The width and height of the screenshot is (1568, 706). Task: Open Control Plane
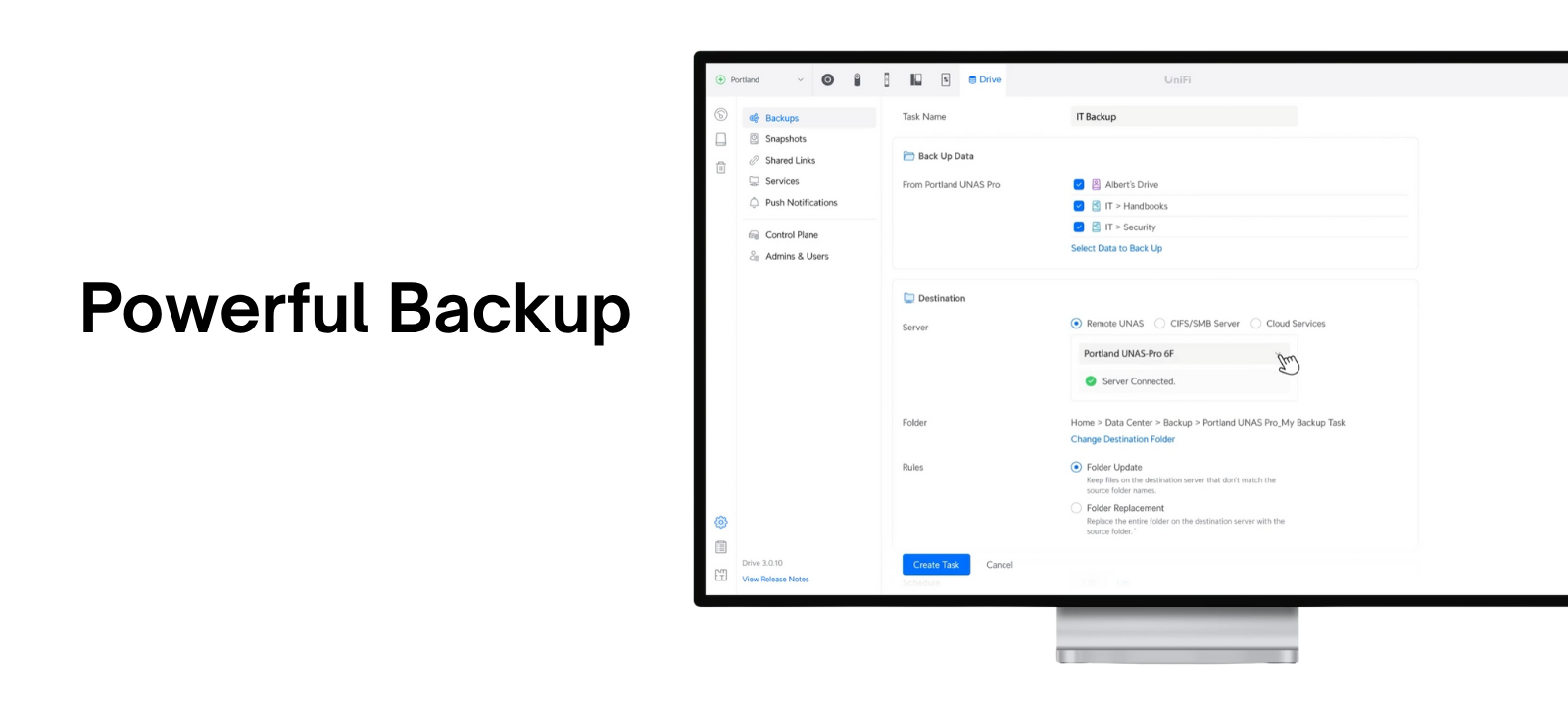coord(808,235)
